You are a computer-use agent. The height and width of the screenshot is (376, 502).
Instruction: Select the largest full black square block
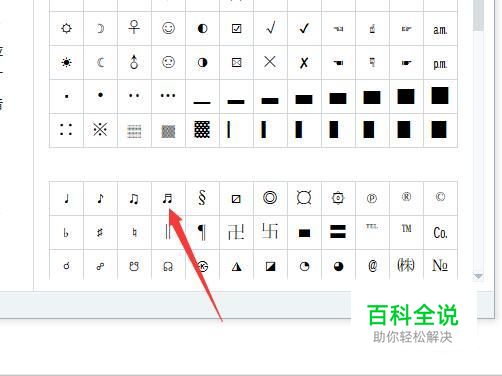point(440,96)
